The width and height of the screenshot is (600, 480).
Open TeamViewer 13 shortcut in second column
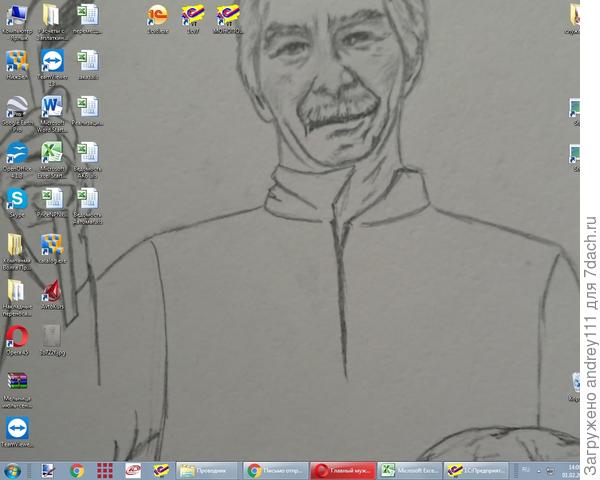coord(52,62)
